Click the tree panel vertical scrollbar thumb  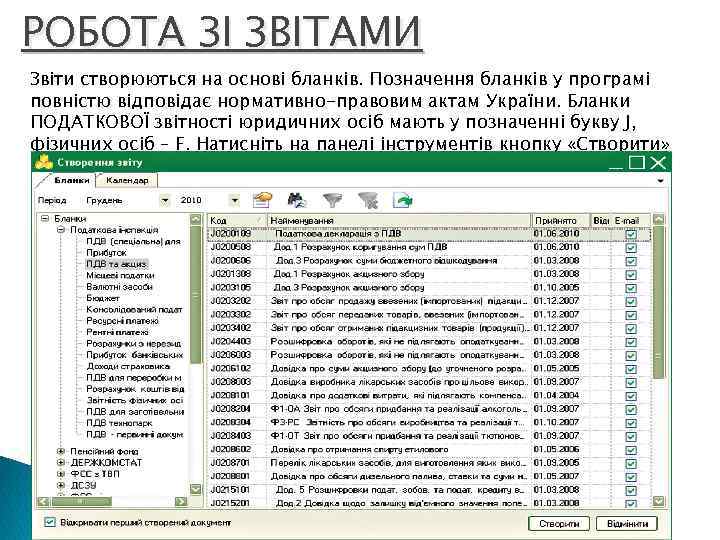pyautogui.click(x=196, y=294)
